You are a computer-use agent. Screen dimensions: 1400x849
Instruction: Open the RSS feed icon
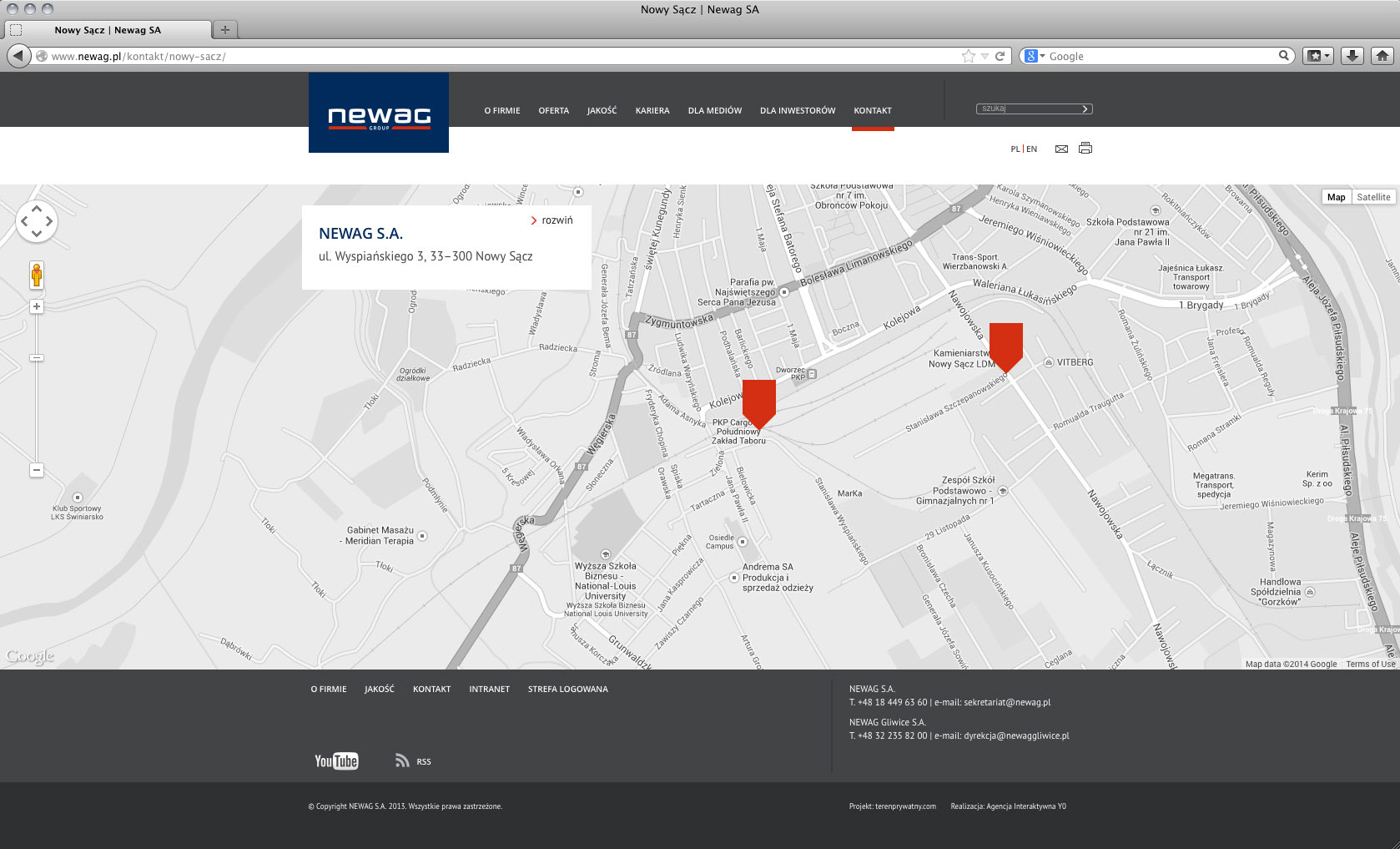402,761
